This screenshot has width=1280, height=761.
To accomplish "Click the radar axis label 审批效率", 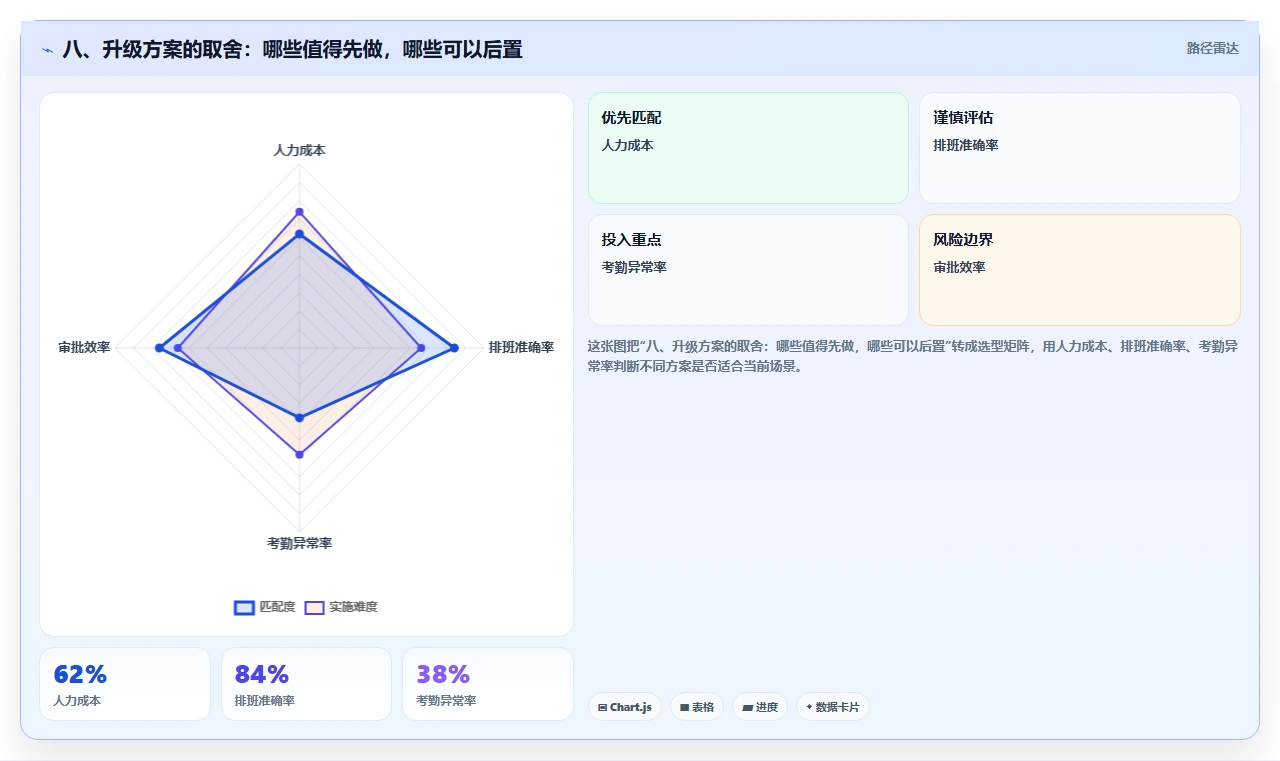I will tap(84, 347).
